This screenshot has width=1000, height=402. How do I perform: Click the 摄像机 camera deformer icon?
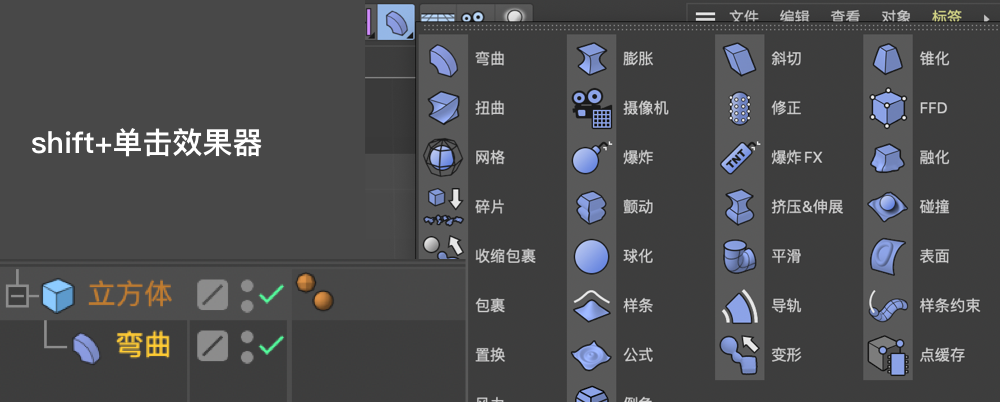click(x=591, y=108)
